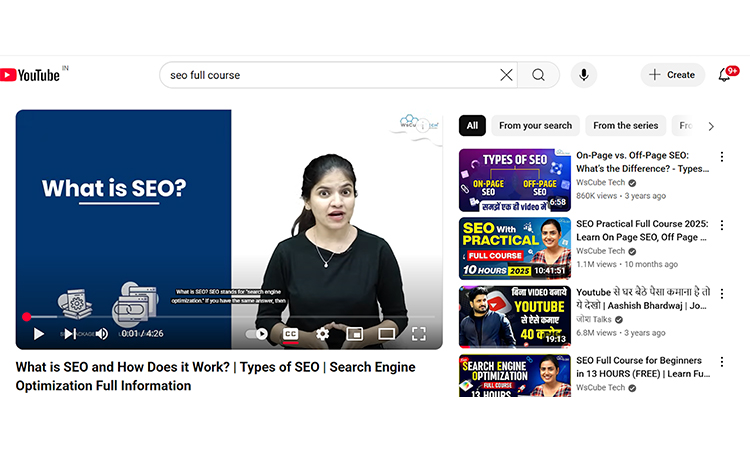Toggle the autoplay switch

[x=256, y=334]
